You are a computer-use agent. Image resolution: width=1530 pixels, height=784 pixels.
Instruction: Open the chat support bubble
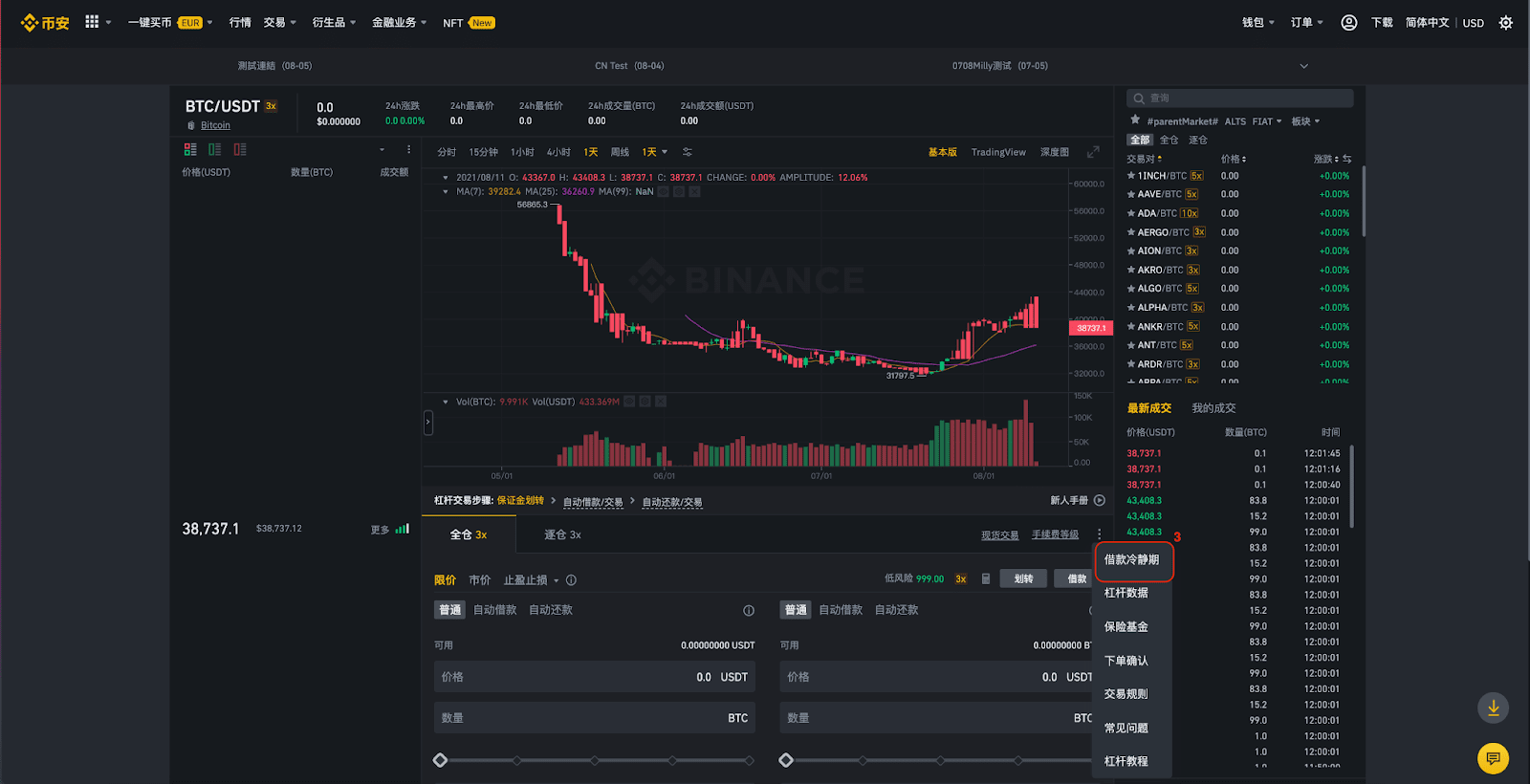point(1493,758)
